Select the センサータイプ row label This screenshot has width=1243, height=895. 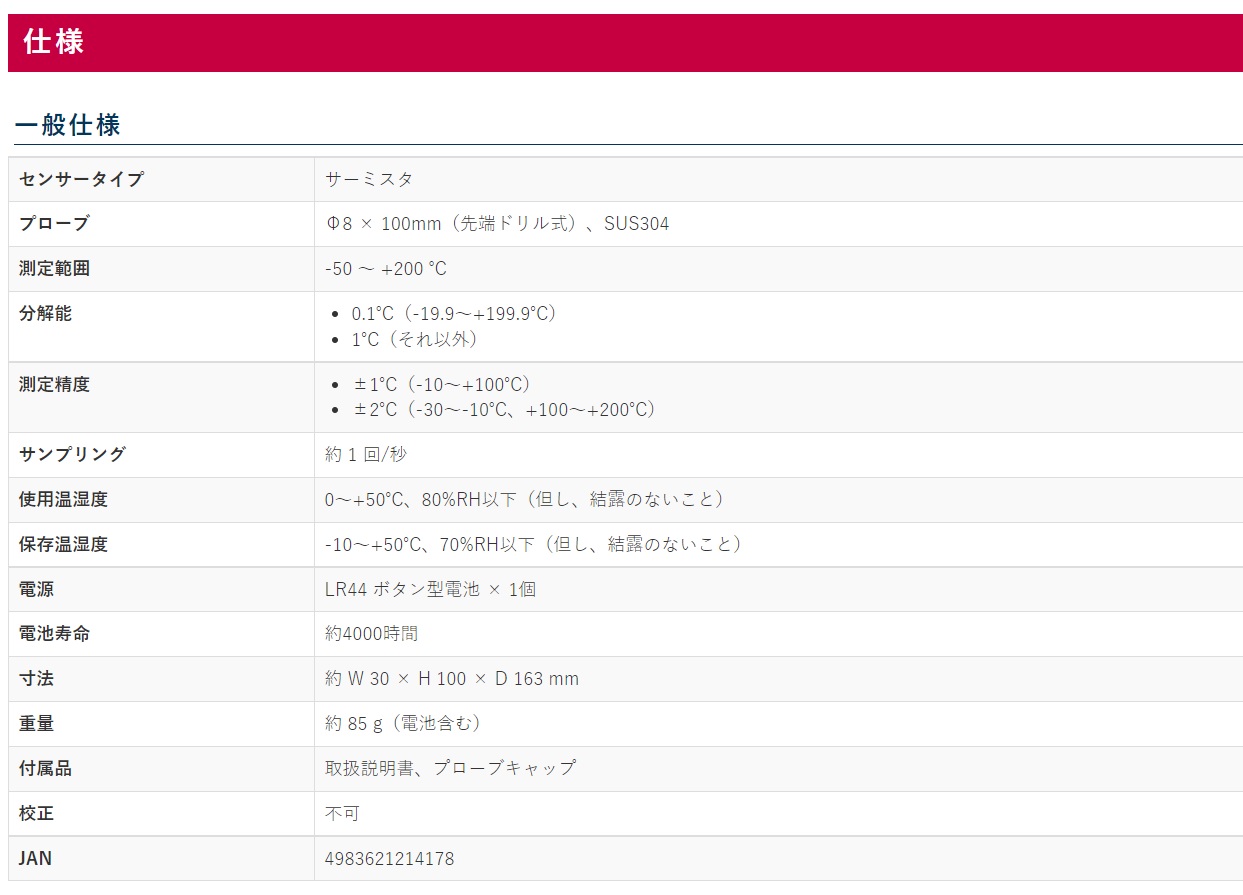coord(81,179)
